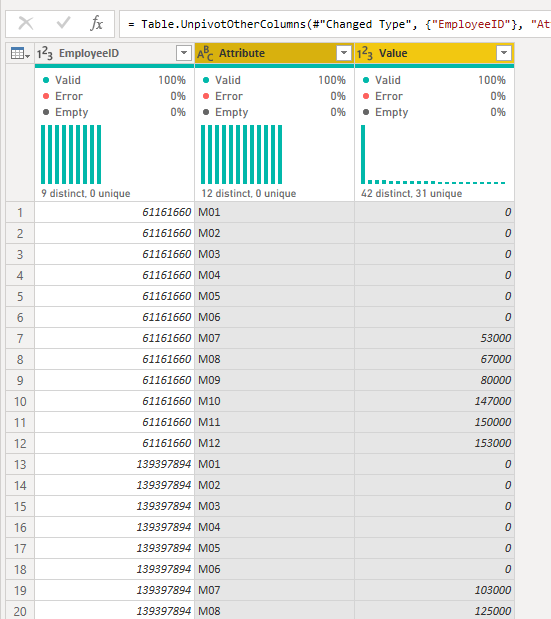Image resolution: width=551 pixels, height=619 pixels.
Task: Select row number 7
Action: click(20, 338)
